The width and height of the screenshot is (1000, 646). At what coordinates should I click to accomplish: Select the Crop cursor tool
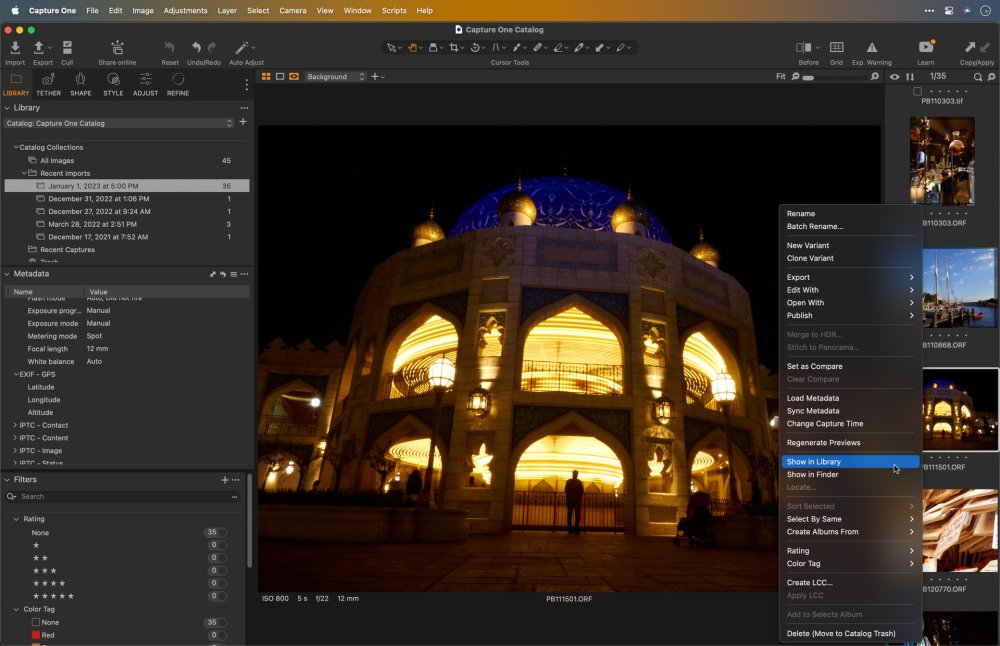[455, 47]
